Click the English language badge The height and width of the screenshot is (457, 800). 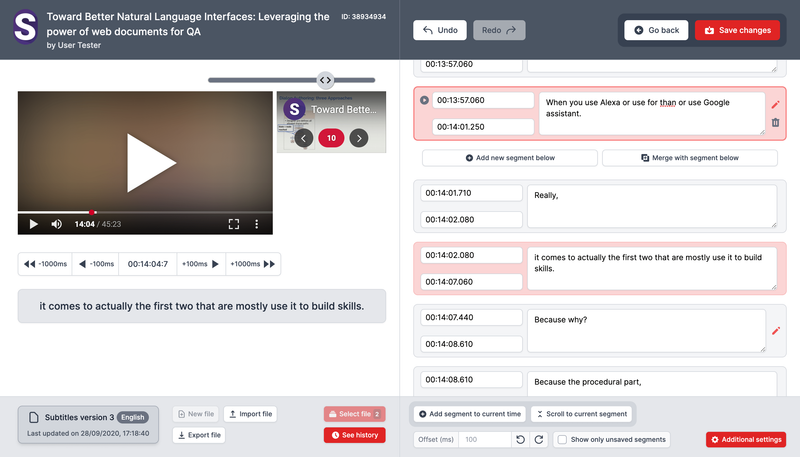133,417
